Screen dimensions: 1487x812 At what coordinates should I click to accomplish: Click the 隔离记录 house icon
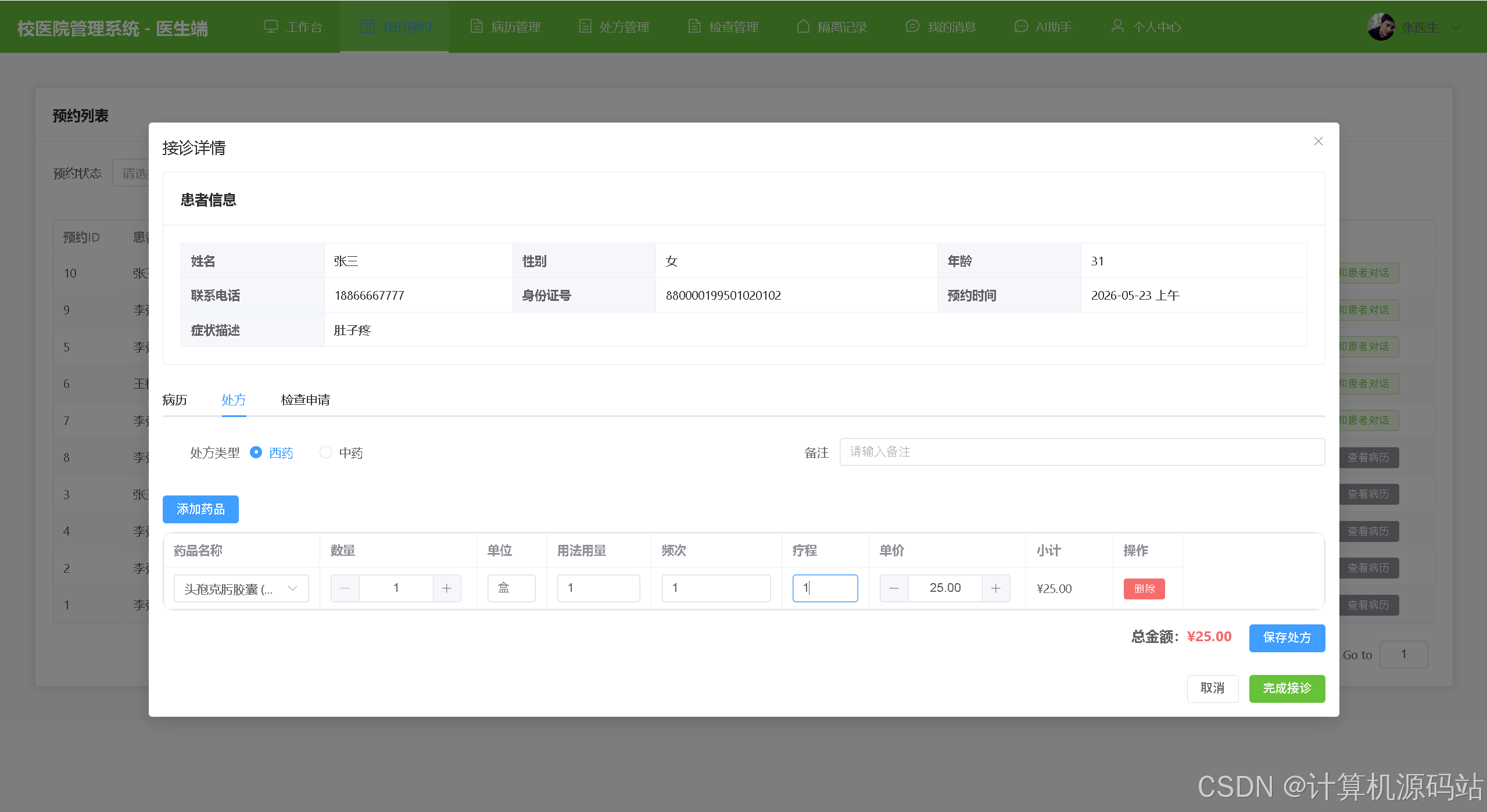click(803, 27)
